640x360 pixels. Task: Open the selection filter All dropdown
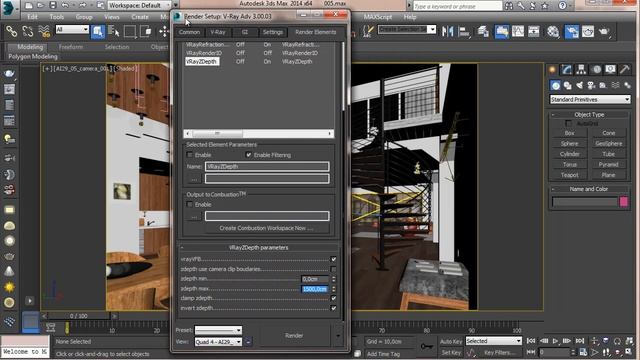pyautogui.click(x=72, y=29)
